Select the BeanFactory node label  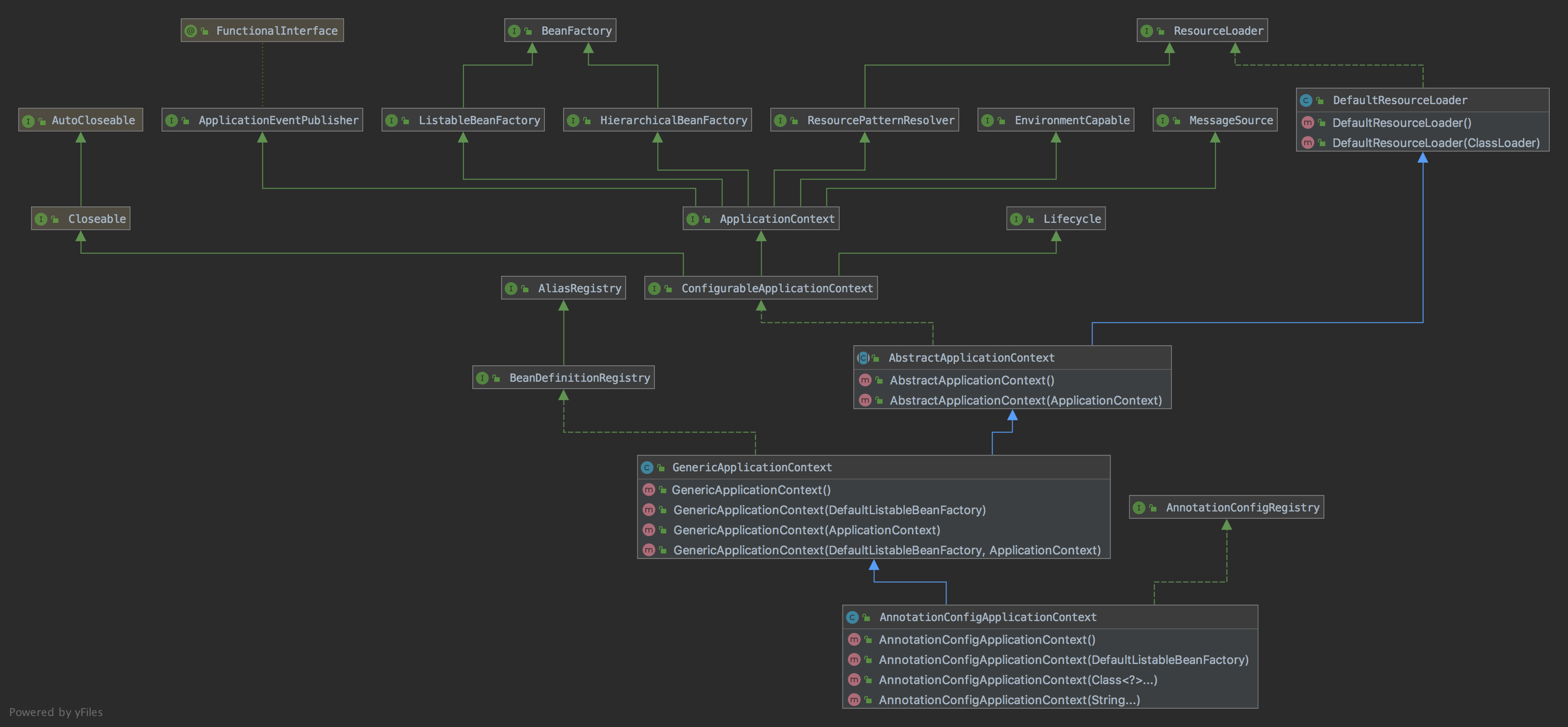(576, 31)
